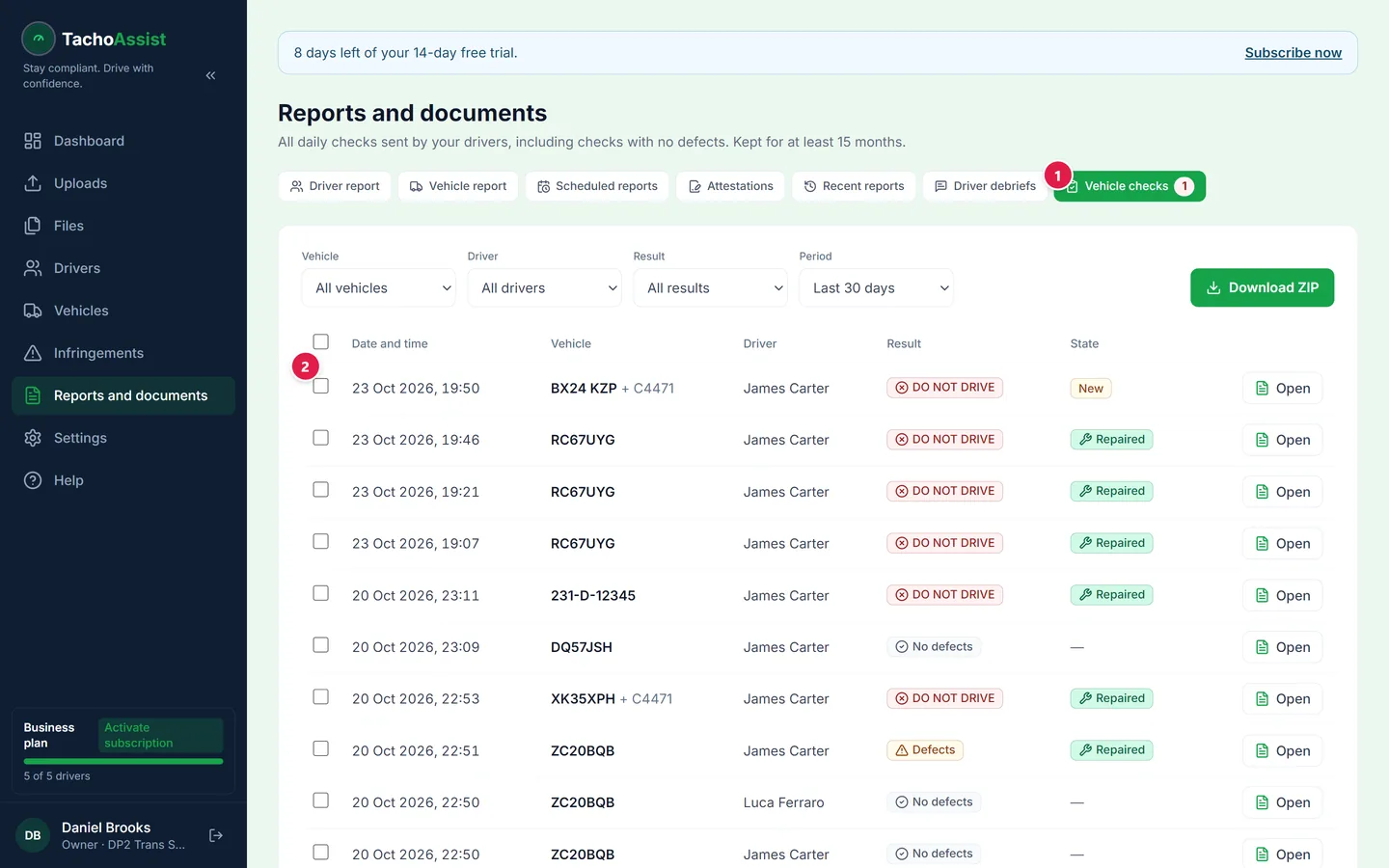
Task: Toggle the select-all checkbox in table header
Action: [x=321, y=341]
